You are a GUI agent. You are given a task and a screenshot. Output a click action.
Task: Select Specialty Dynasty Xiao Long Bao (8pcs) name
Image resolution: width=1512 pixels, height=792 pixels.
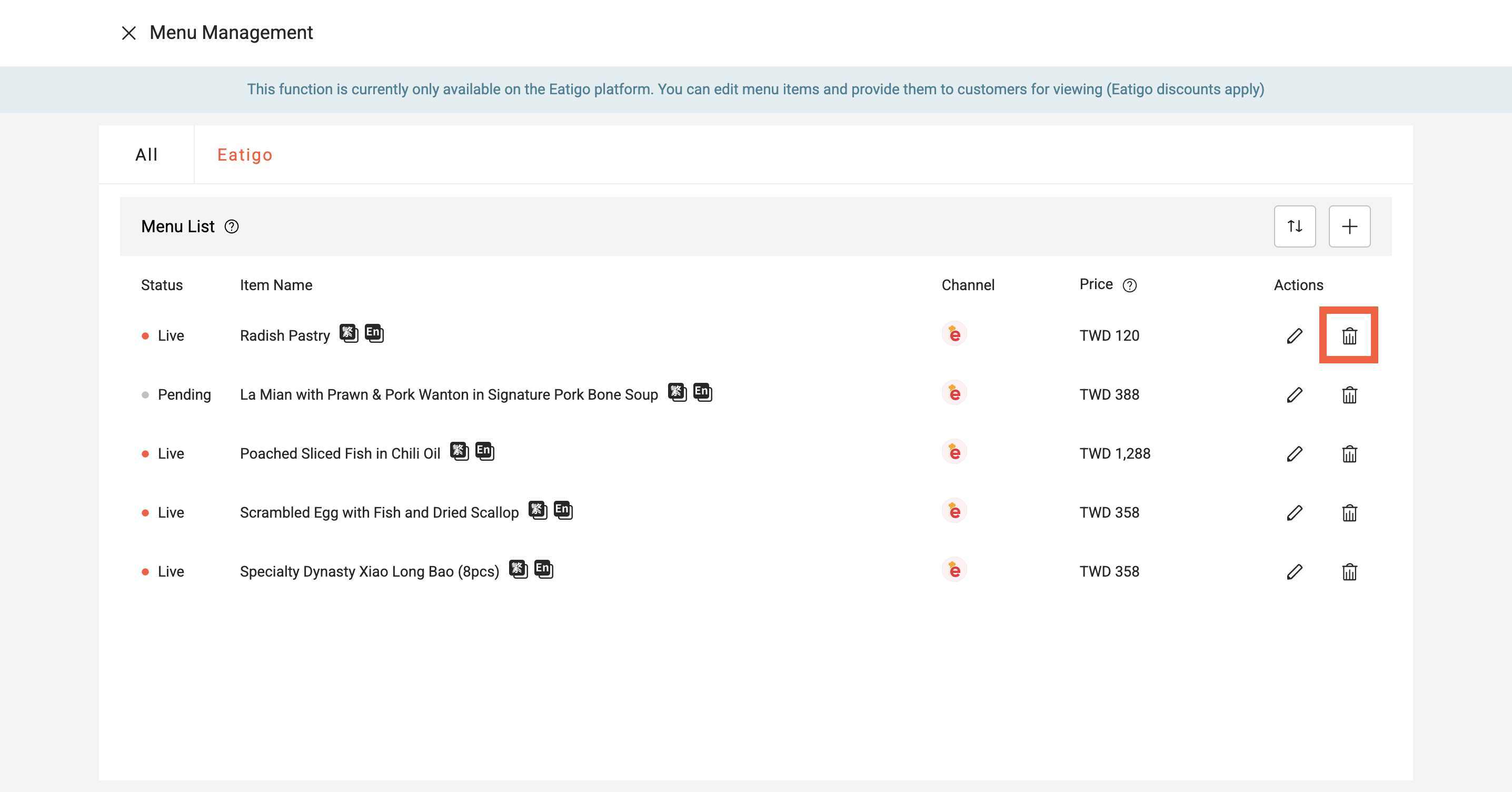tap(369, 572)
